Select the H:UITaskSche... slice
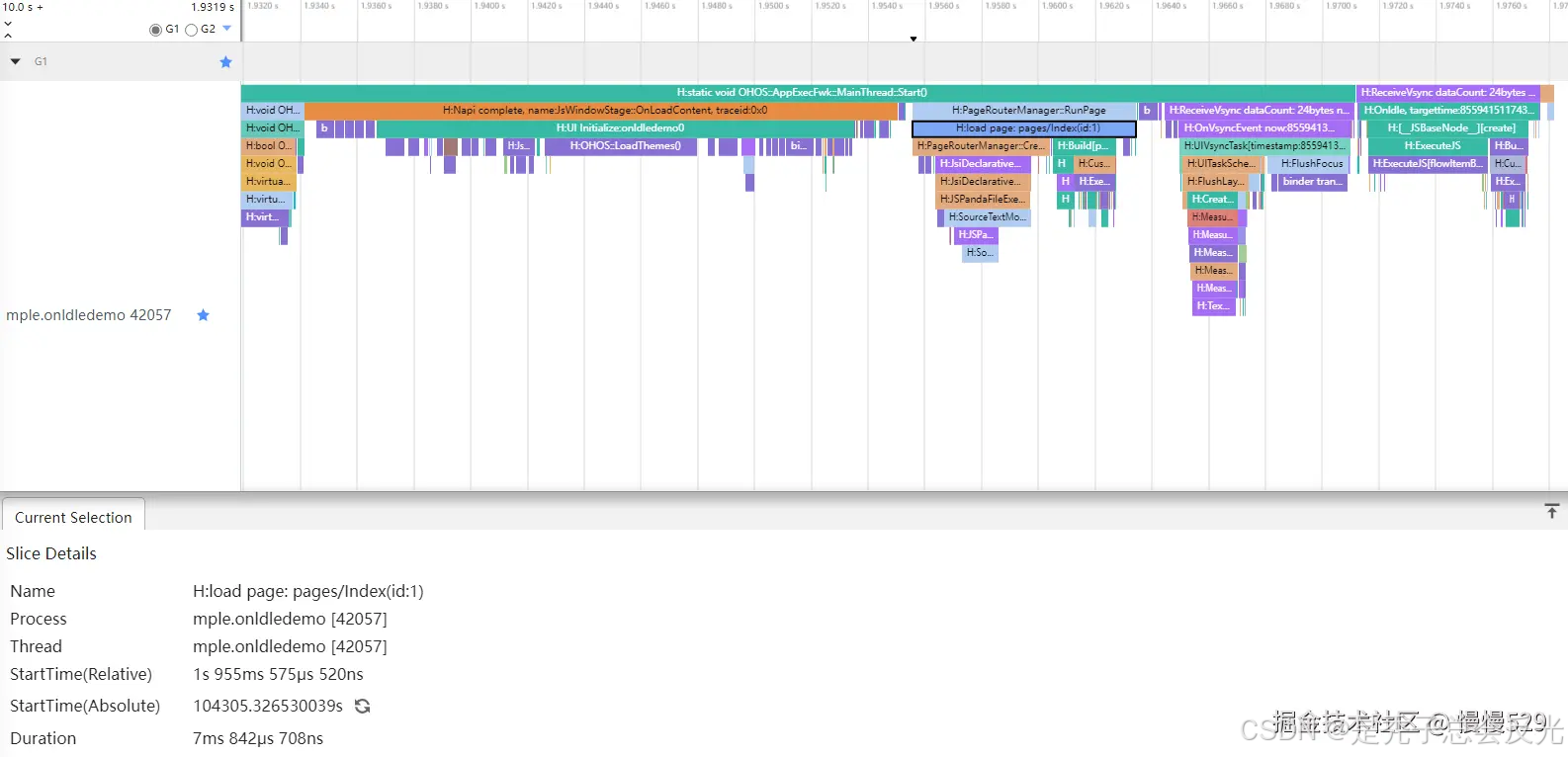1568x757 pixels. point(1222,164)
